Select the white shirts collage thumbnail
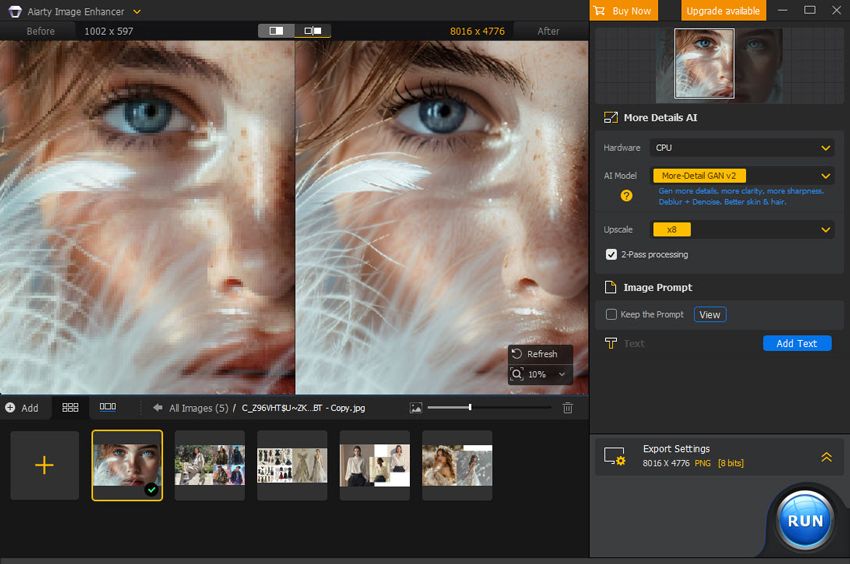The height and width of the screenshot is (564, 850). pyautogui.click(x=375, y=465)
